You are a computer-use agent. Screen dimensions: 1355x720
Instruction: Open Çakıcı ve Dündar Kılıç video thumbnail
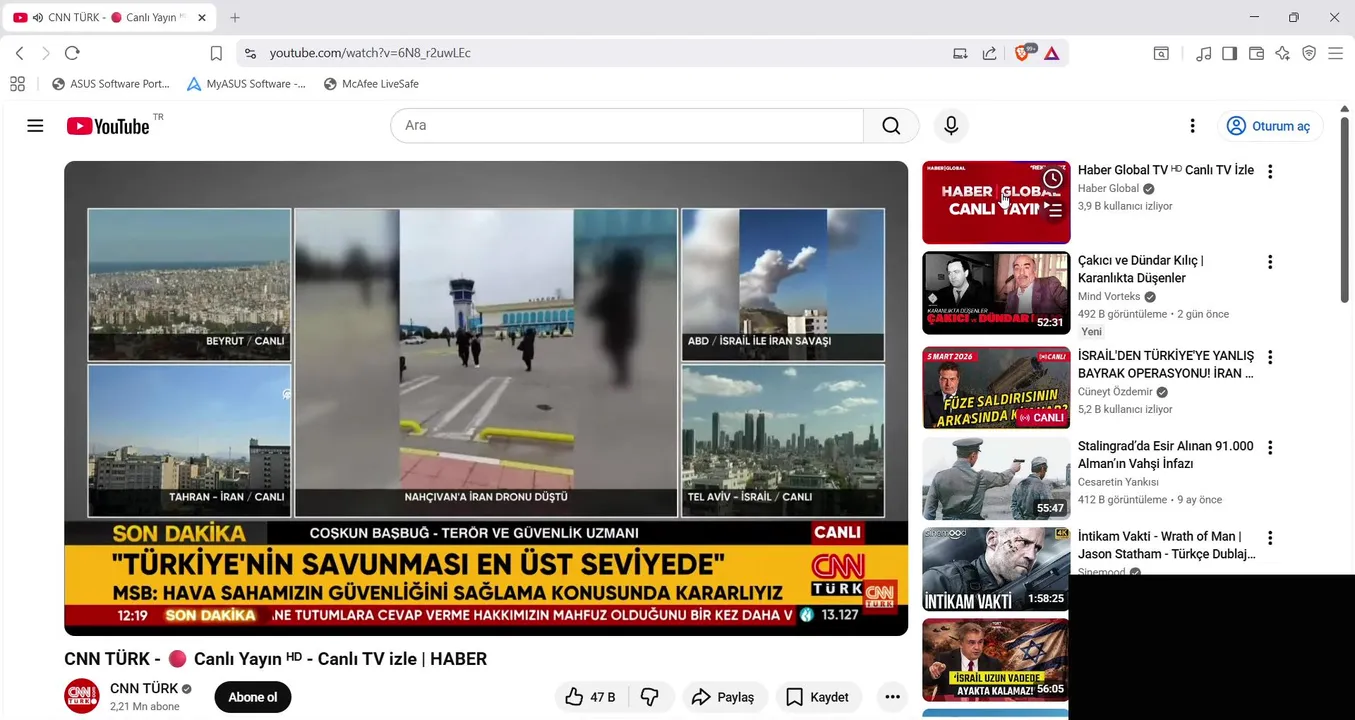click(x=996, y=293)
